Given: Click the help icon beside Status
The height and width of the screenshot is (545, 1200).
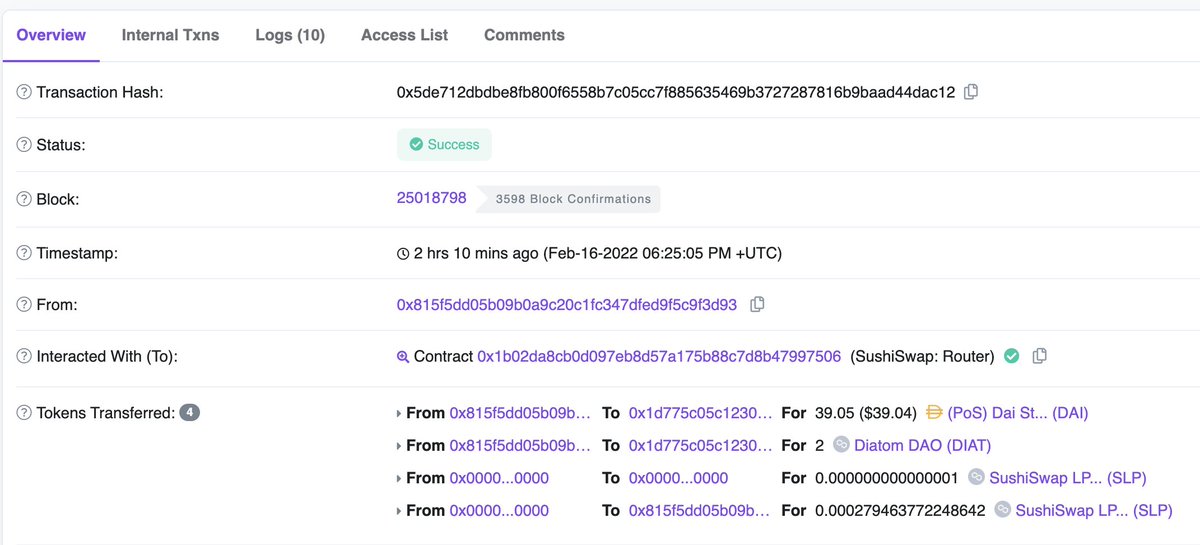Looking at the screenshot, I should pos(24,145).
